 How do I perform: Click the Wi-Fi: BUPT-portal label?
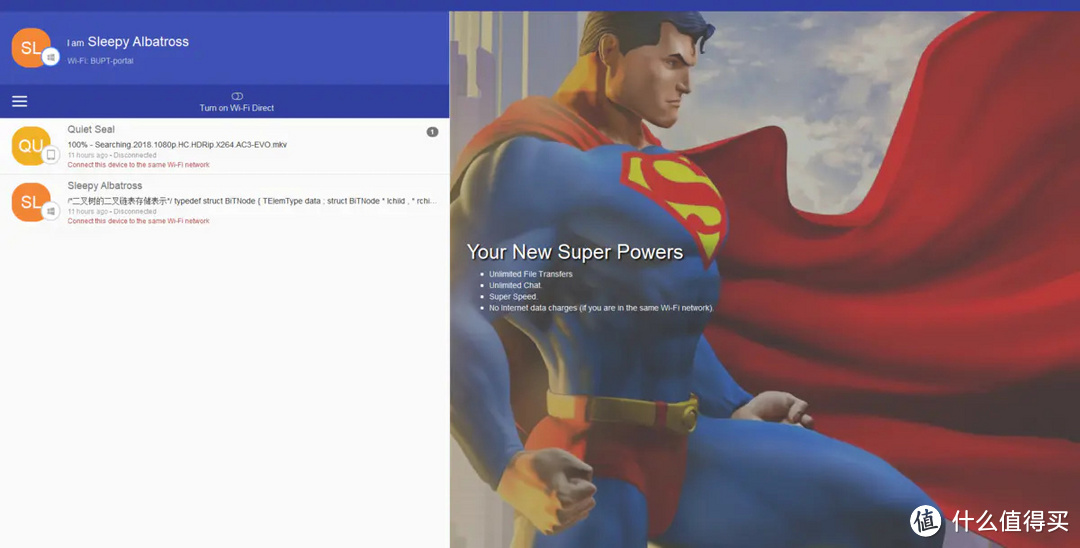100,61
